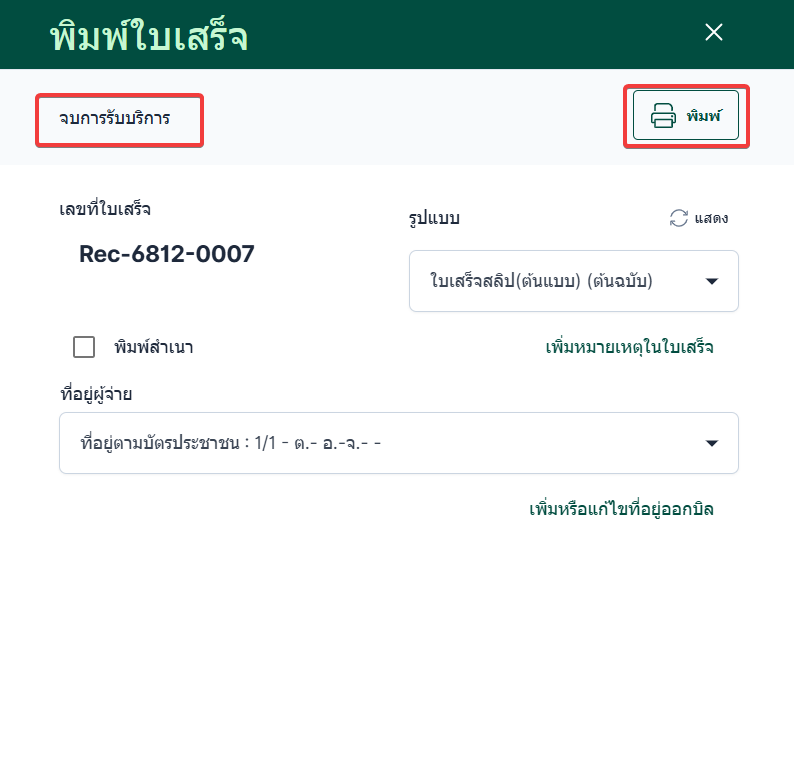Click the เพิ่มหรือแก้ไขที่อยู่ออกบิล link
Screen dimensions: 794x773
point(621,509)
